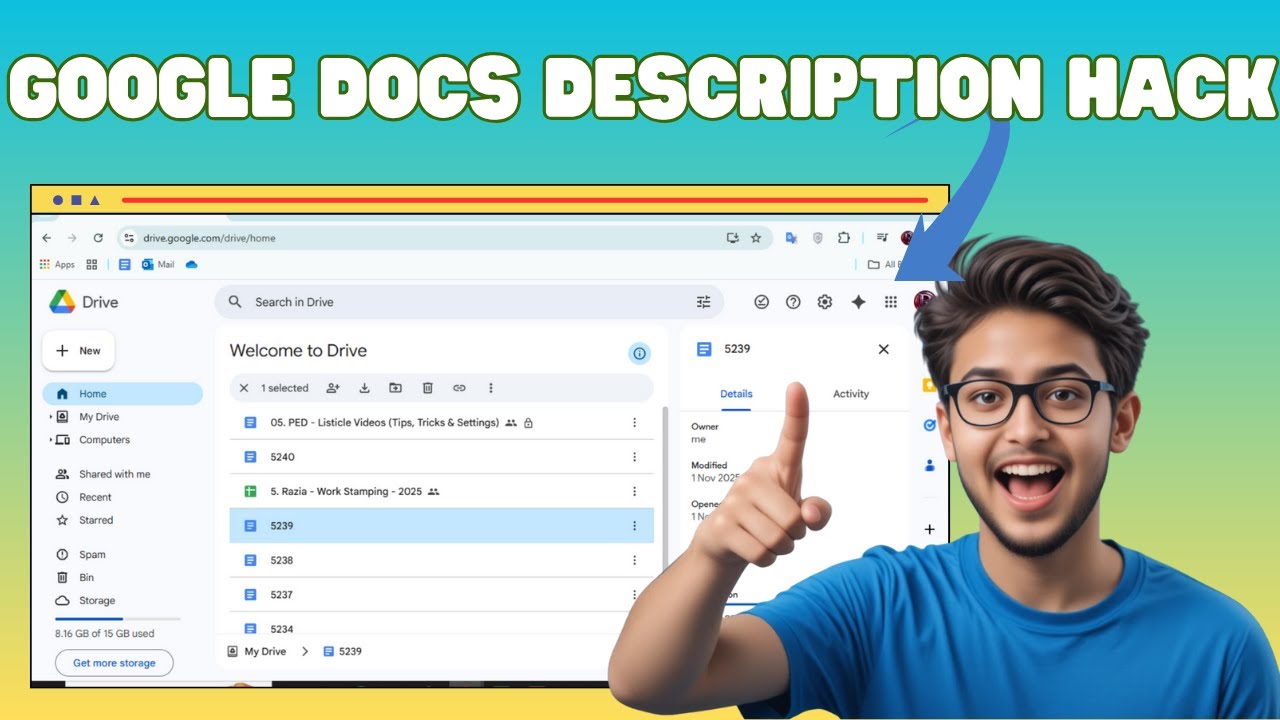
Task: Select the 5238 document row
Action: click(x=441, y=560)
